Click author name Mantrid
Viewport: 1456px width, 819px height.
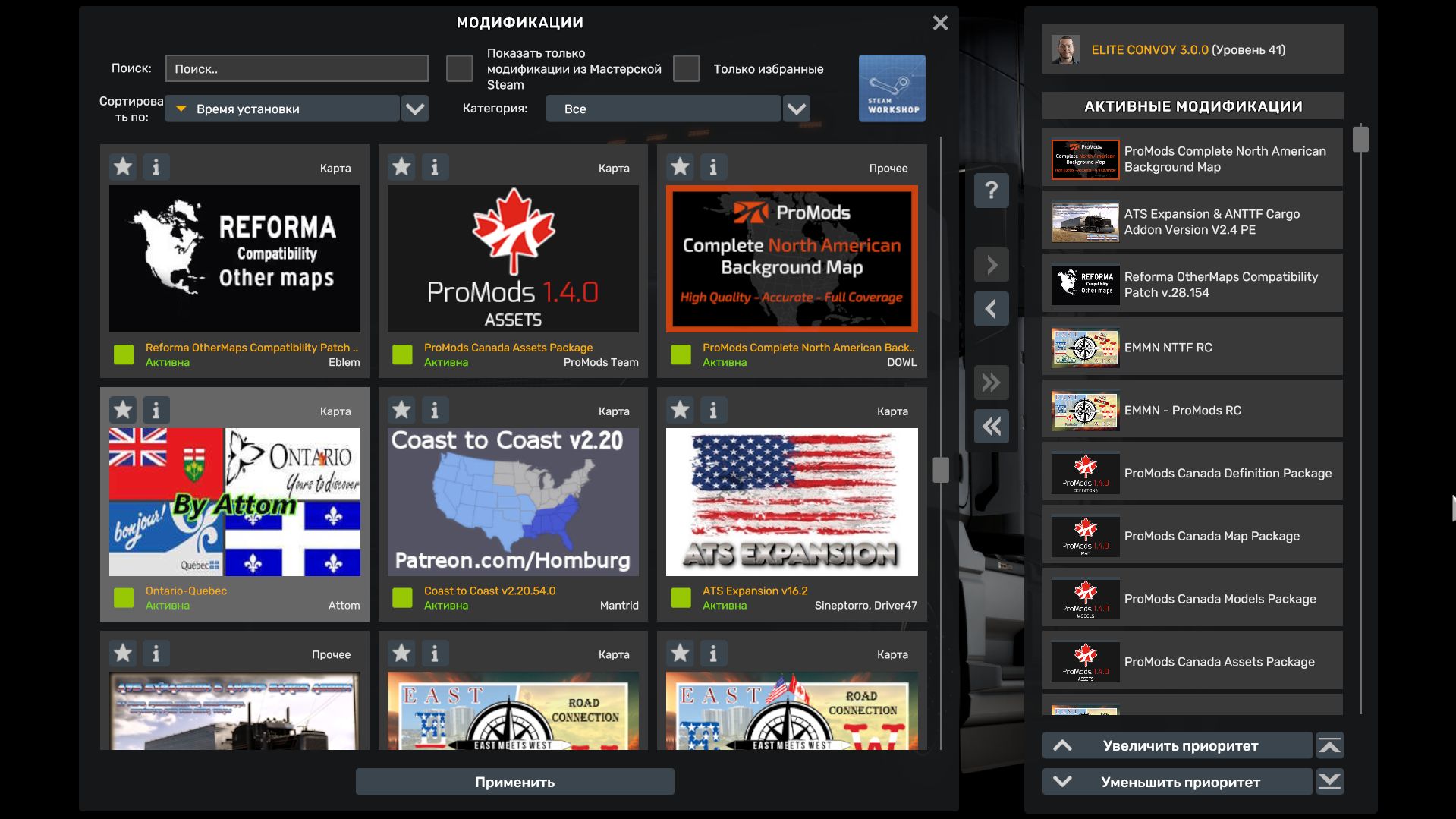(x=619, y=606)
